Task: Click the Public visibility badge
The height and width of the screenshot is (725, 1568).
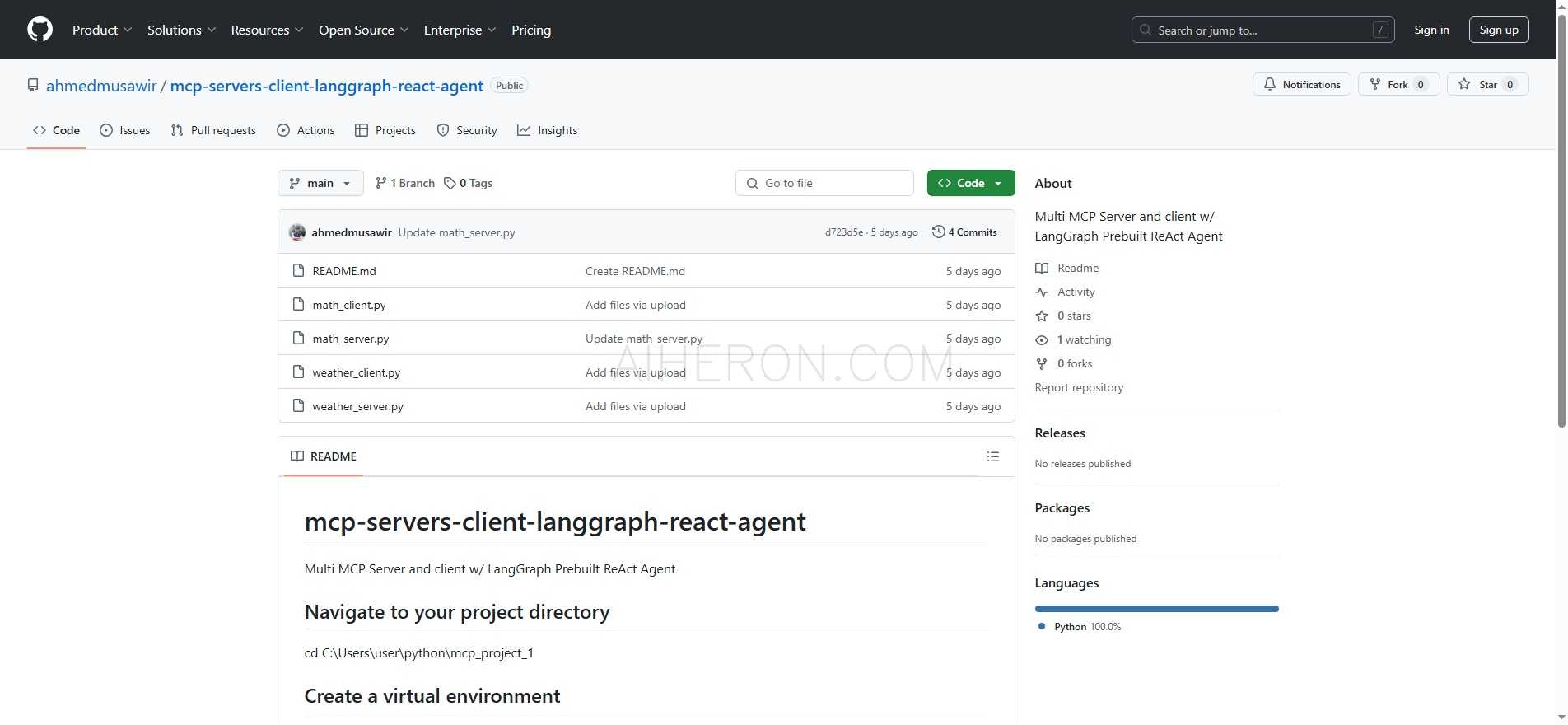Action: (x=509, y=86)
